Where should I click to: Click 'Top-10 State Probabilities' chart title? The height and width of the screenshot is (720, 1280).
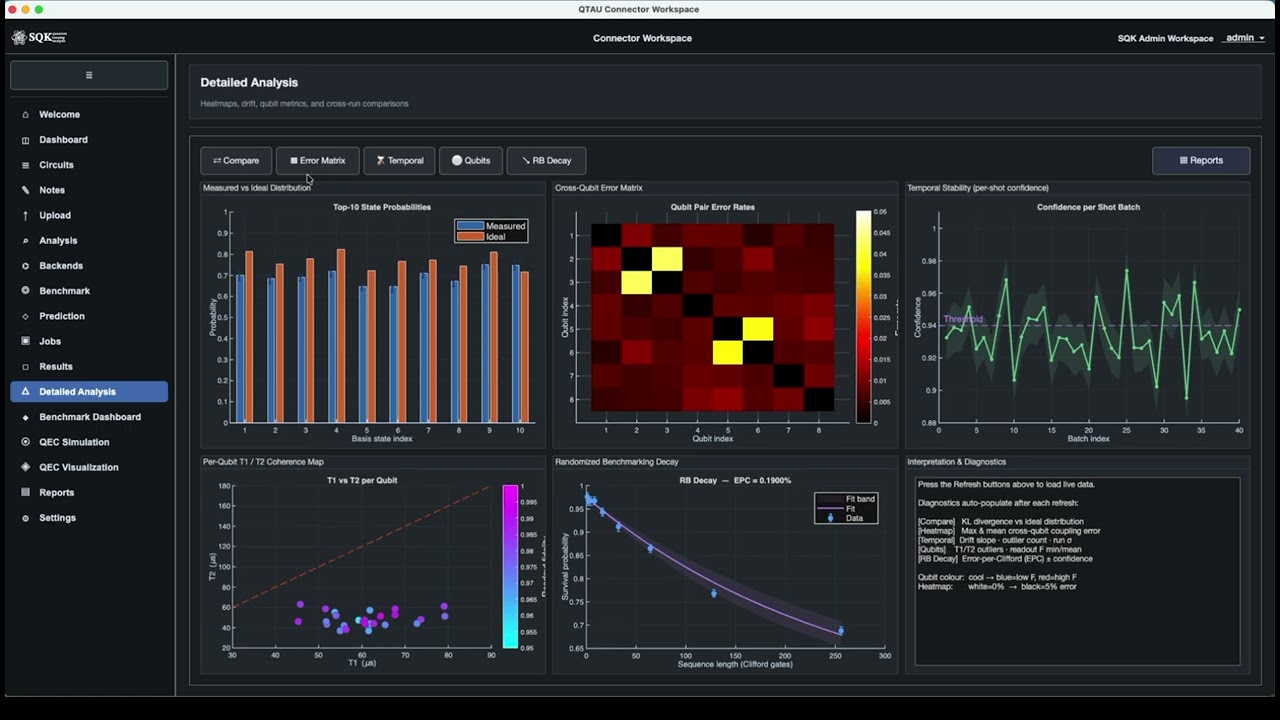click(382, 207)
